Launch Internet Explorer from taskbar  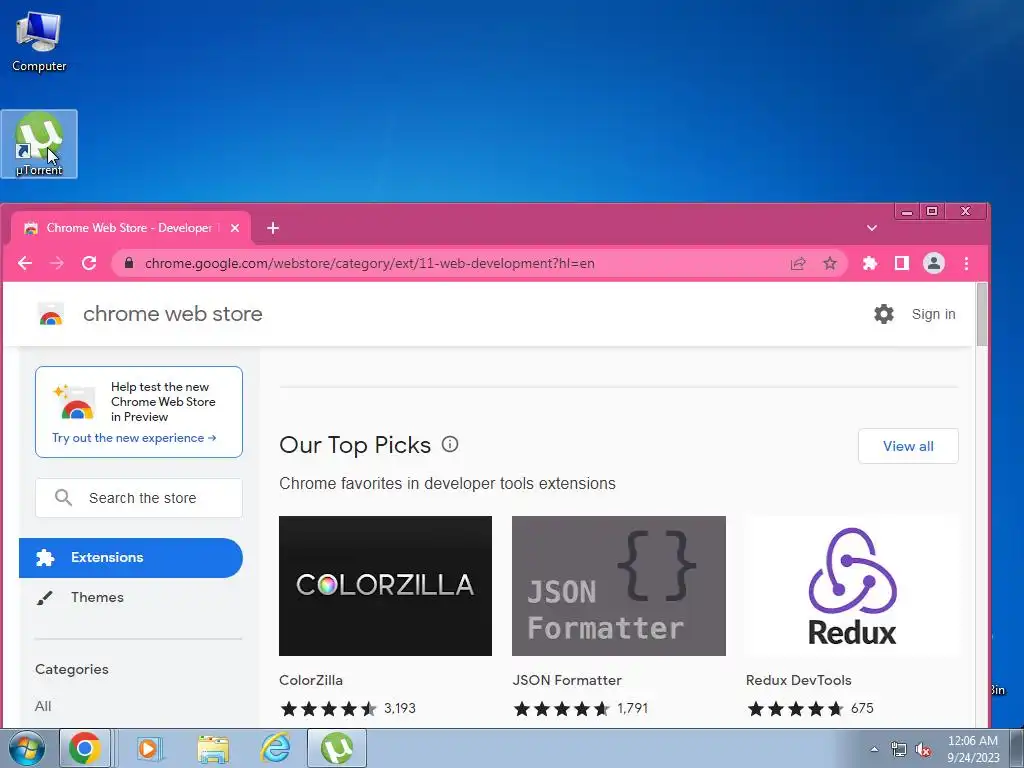(276, 748)
